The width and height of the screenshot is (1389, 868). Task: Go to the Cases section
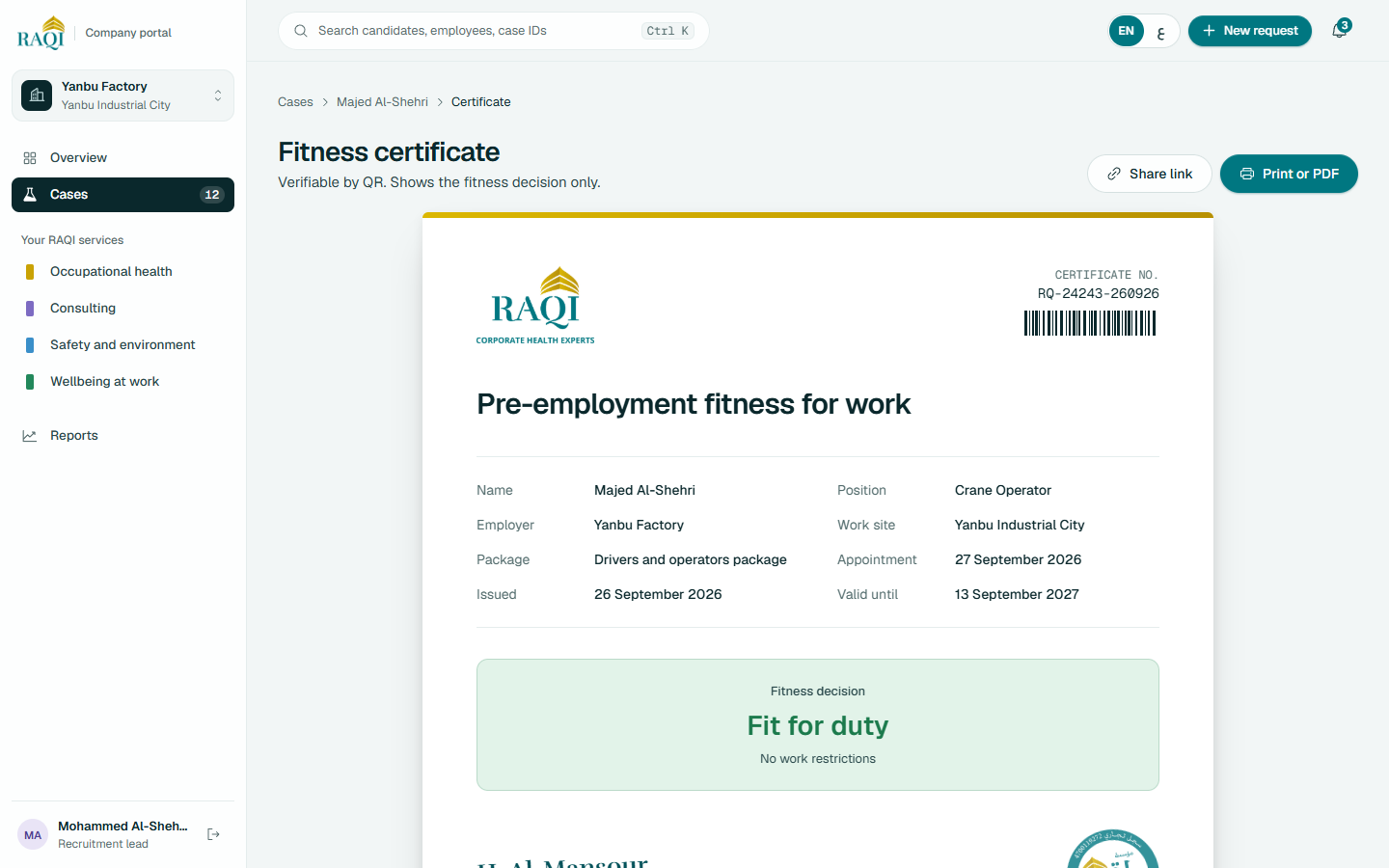click(x=123, y=195)
